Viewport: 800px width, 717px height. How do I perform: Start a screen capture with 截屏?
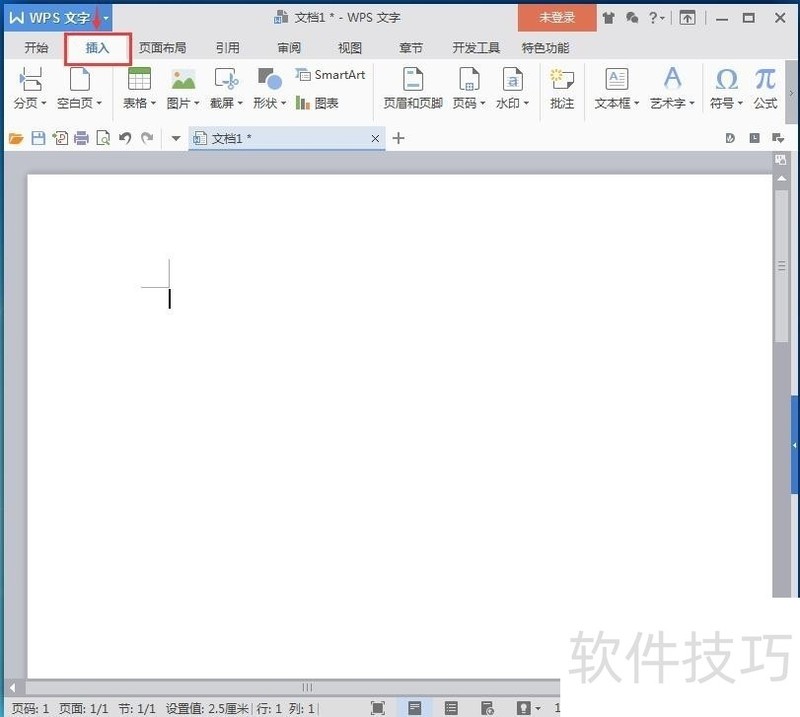(227, 79)
